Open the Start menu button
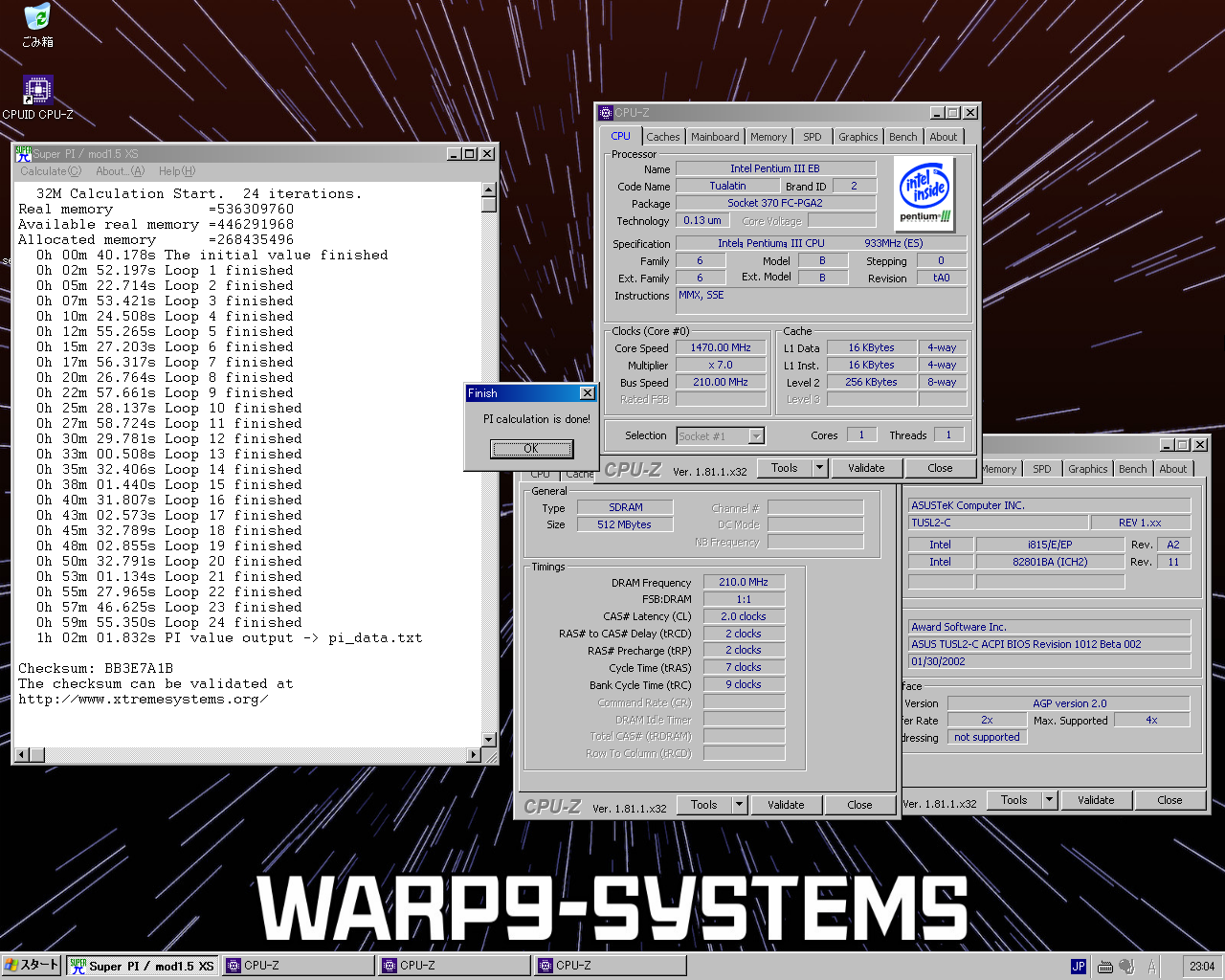The width and height of the screenshot is (1225, 980). click(x=32, y=966)
